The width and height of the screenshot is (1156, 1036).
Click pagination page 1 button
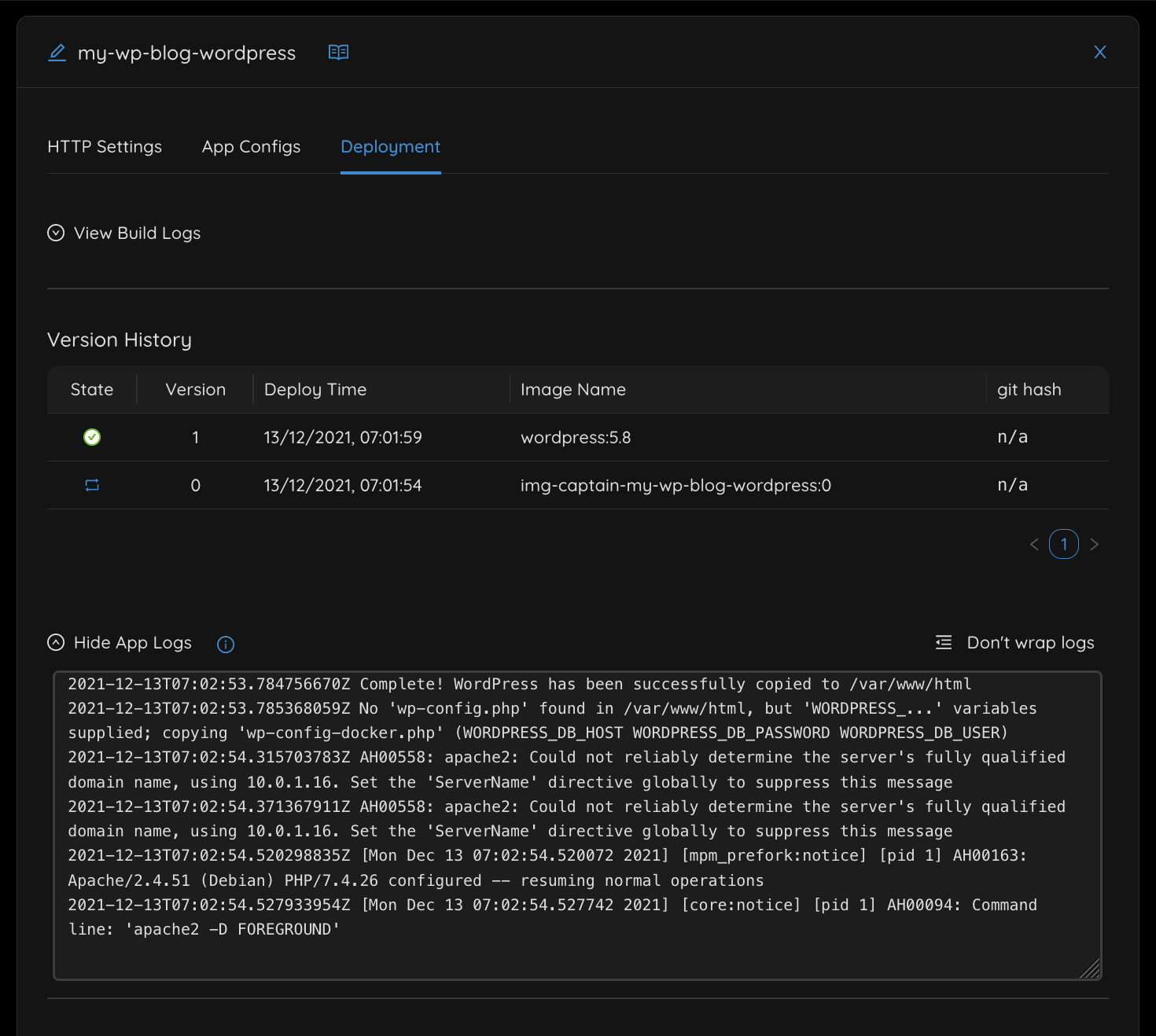(1064, 544)
